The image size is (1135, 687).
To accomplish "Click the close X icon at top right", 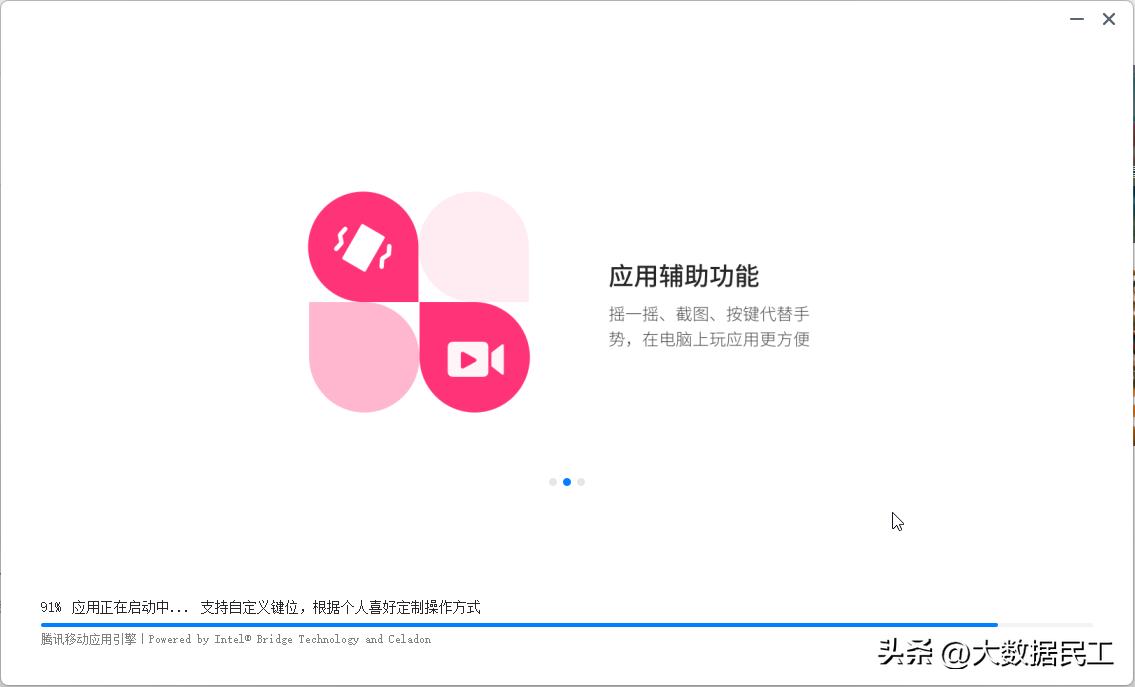I will [x=1109, y=19].
